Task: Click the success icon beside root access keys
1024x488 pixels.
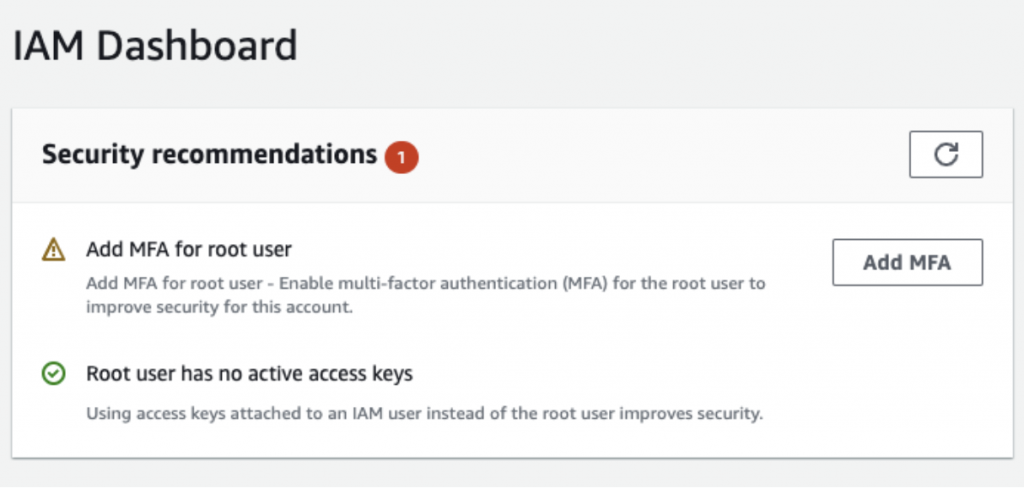Action: [x=54, y=375]
